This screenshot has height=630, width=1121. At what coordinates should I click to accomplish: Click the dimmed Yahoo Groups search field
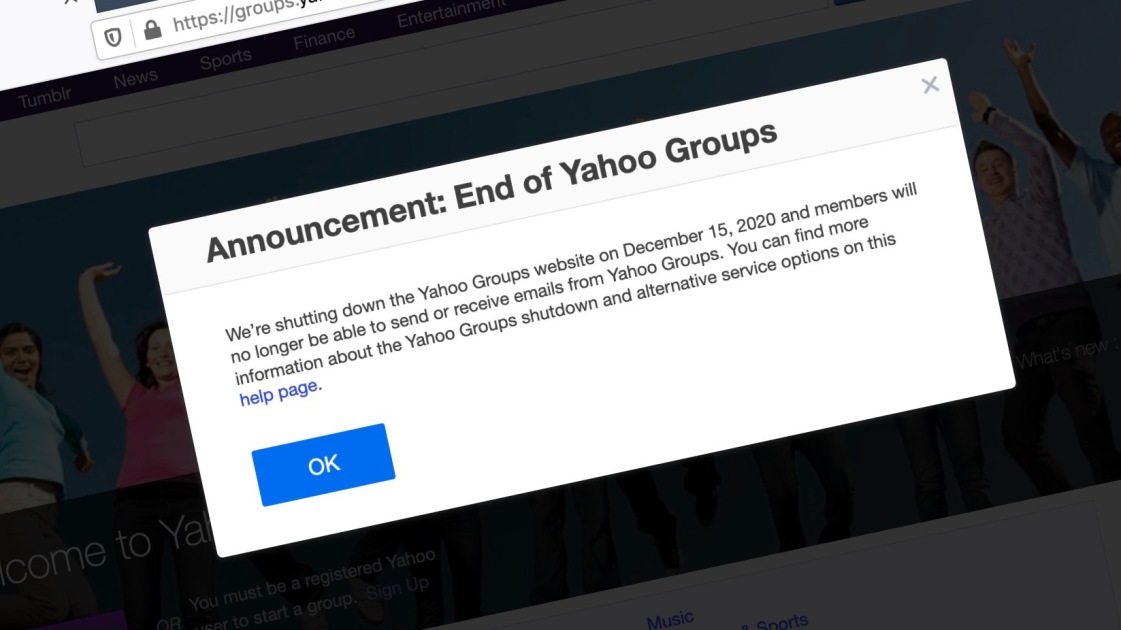pos(300,140)
